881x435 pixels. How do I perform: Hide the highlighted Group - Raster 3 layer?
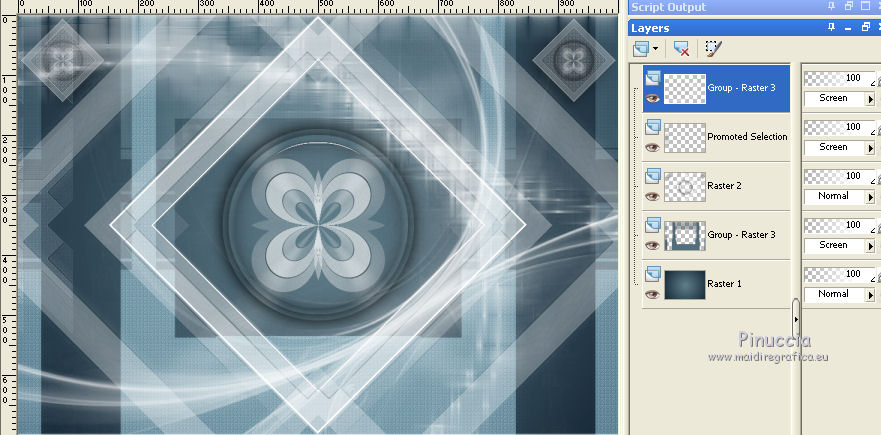pos(652,98)
